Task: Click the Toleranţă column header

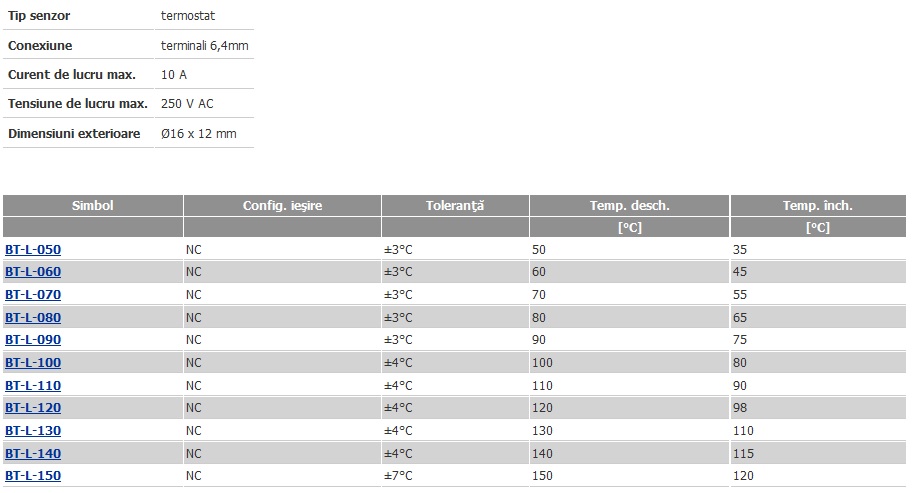Action: click(455, 205)
